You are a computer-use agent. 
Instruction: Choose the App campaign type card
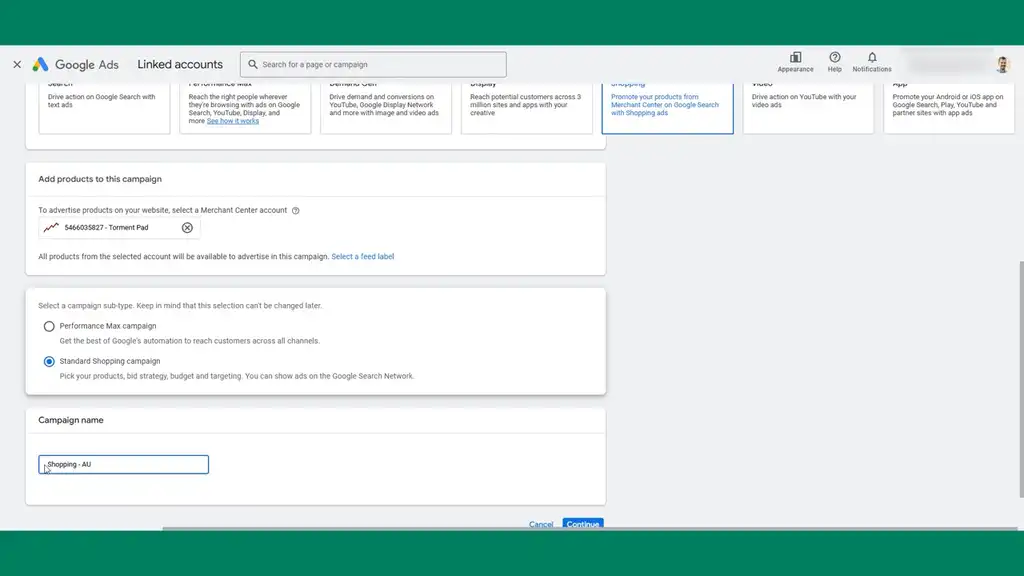pyautogui.click(x=948, y=108)
